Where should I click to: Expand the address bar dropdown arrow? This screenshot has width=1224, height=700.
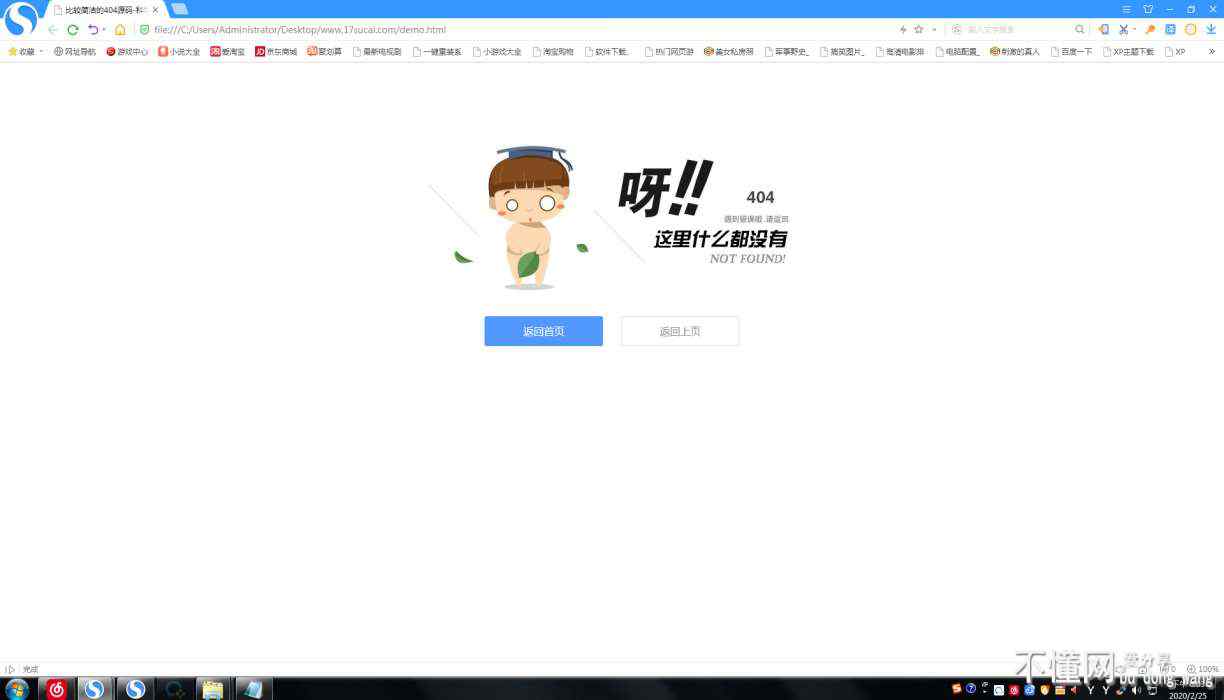point(934,30)
